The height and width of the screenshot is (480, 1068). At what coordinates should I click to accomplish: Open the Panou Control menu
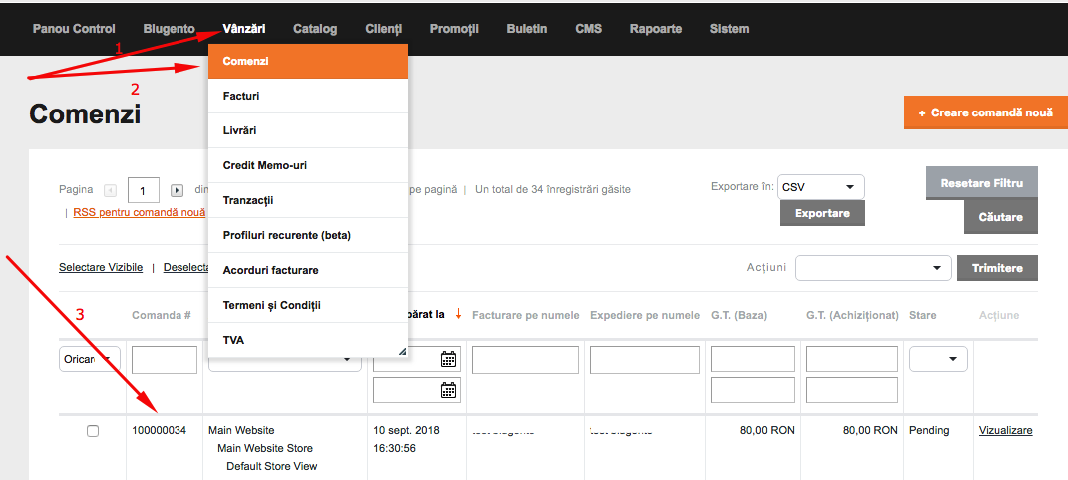pos(74,29)
